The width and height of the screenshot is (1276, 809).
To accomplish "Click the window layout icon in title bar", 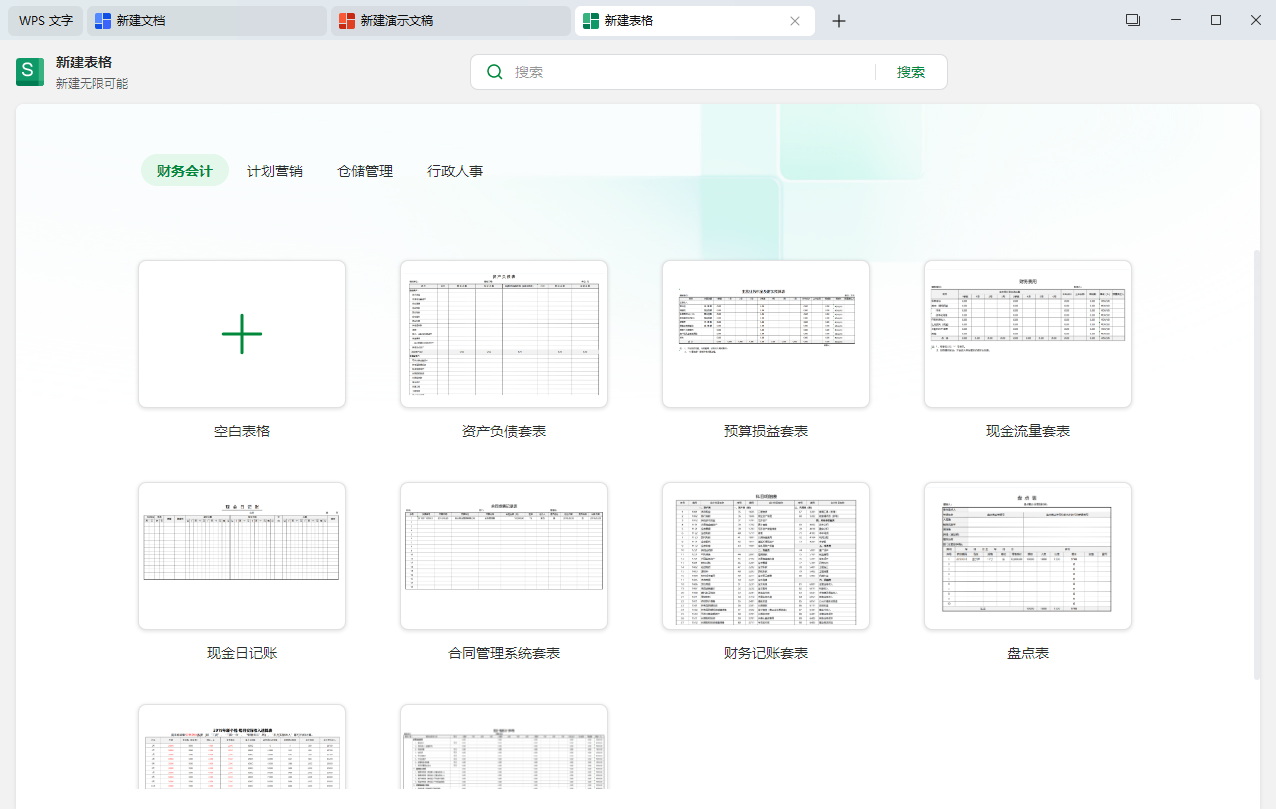I will click(1133, 20).
